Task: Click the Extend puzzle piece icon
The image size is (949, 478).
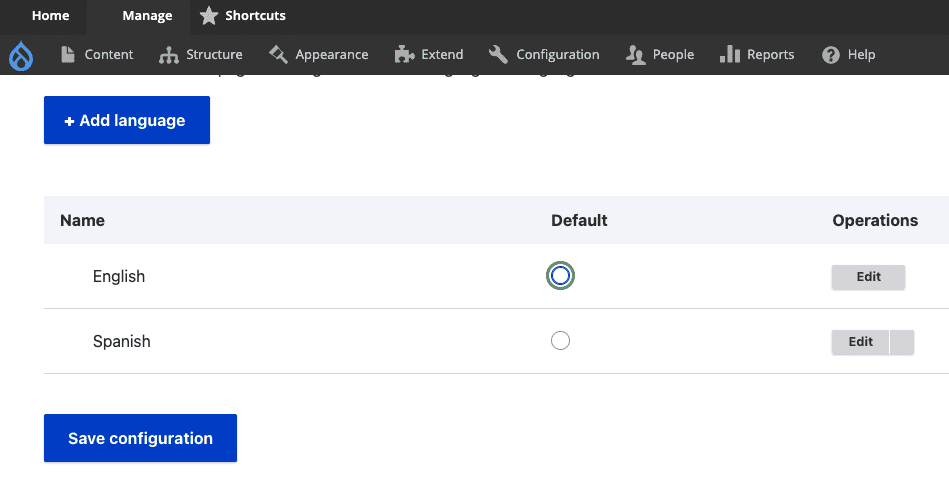Action: click(404, 55)
